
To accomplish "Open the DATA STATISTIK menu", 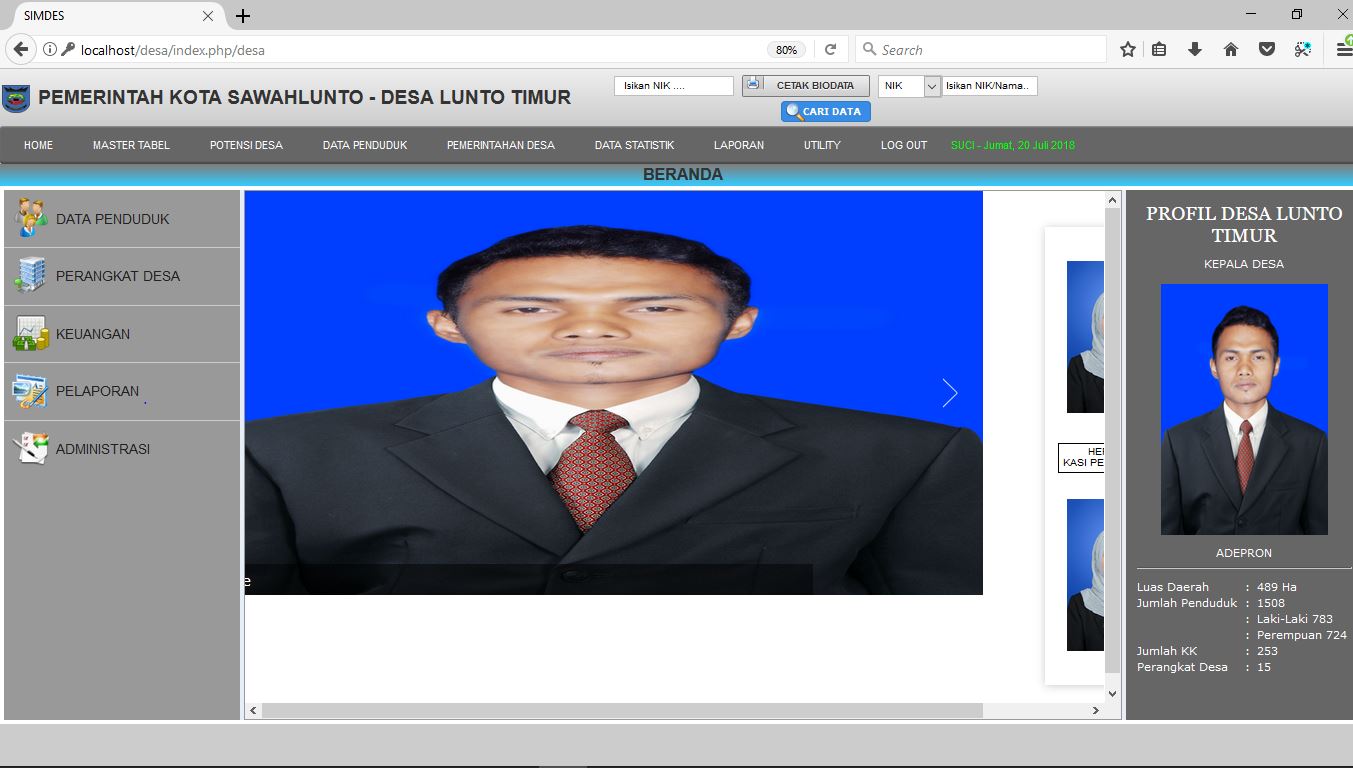I will coord(634,145).
